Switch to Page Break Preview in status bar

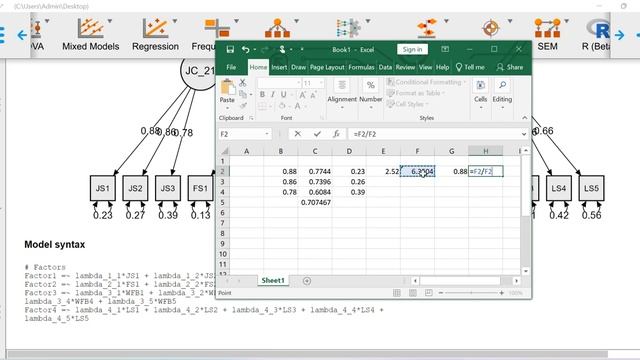click(429, 293)
